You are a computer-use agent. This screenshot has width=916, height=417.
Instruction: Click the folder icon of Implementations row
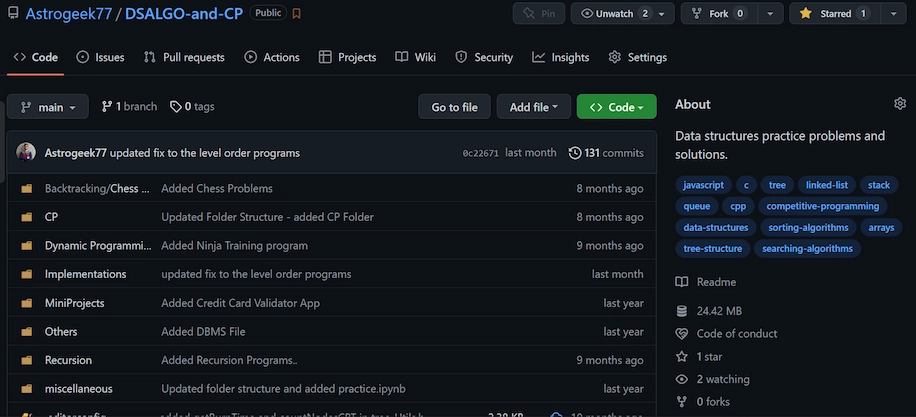[x=26, y=274]
